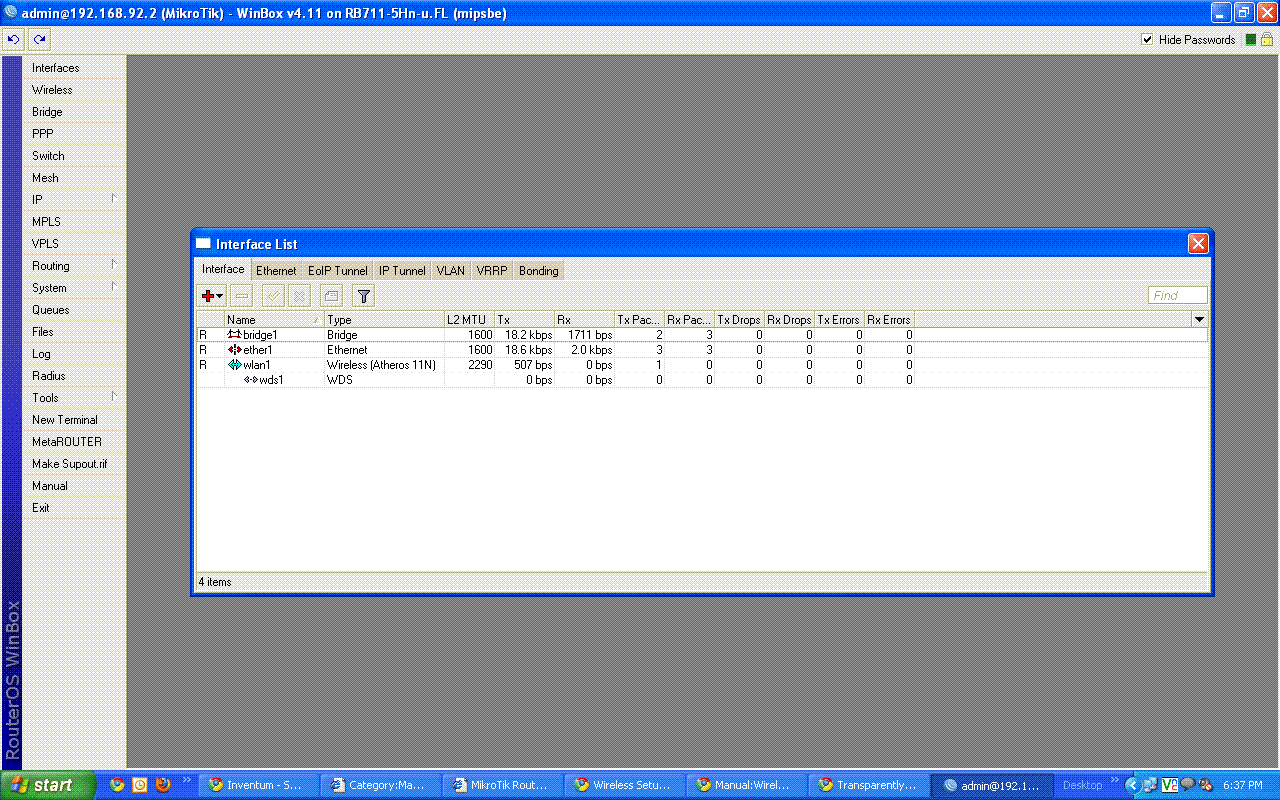Click Make Supout.rif in the sidebar
Image resolution: width=1280 pixels, height=800 pixels.
click(x=75, y=464)
